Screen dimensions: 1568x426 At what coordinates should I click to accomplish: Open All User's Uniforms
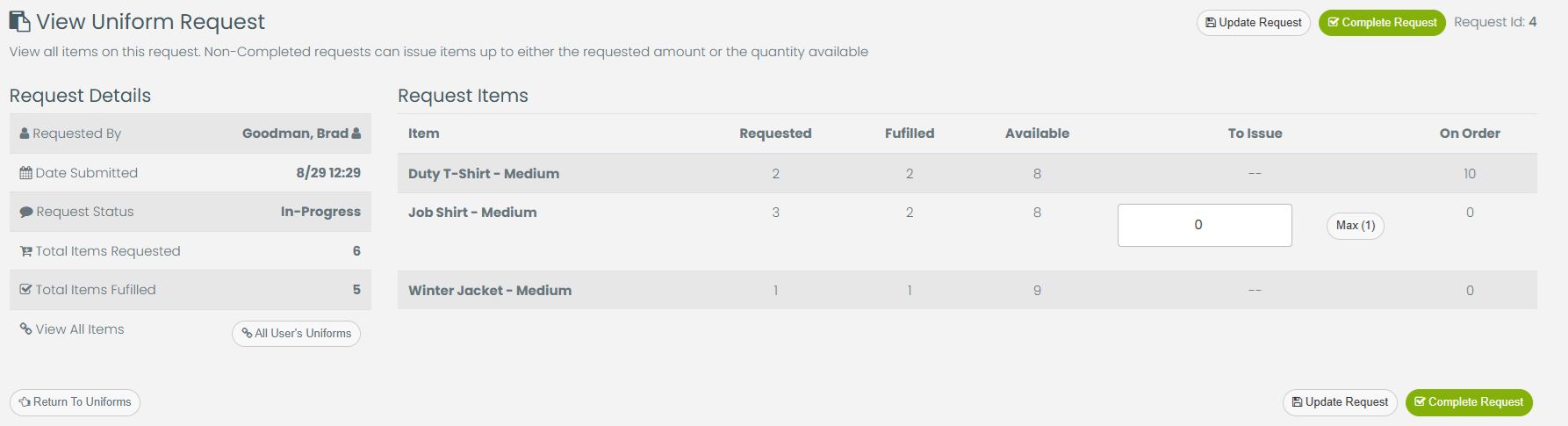[296, 334]
